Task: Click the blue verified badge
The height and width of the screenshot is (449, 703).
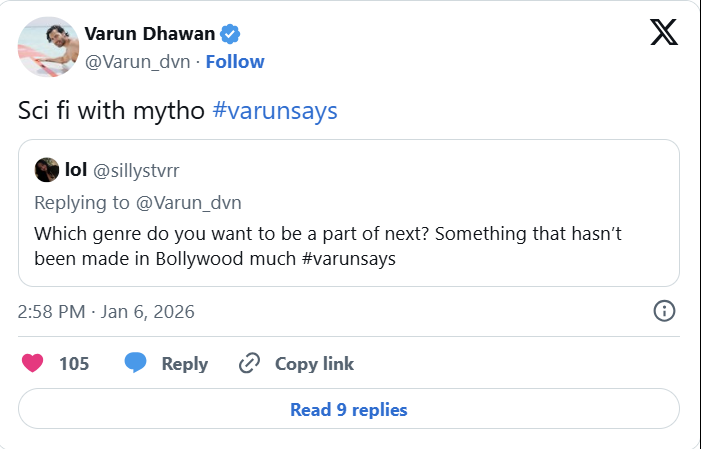Action: pos(231,35)
